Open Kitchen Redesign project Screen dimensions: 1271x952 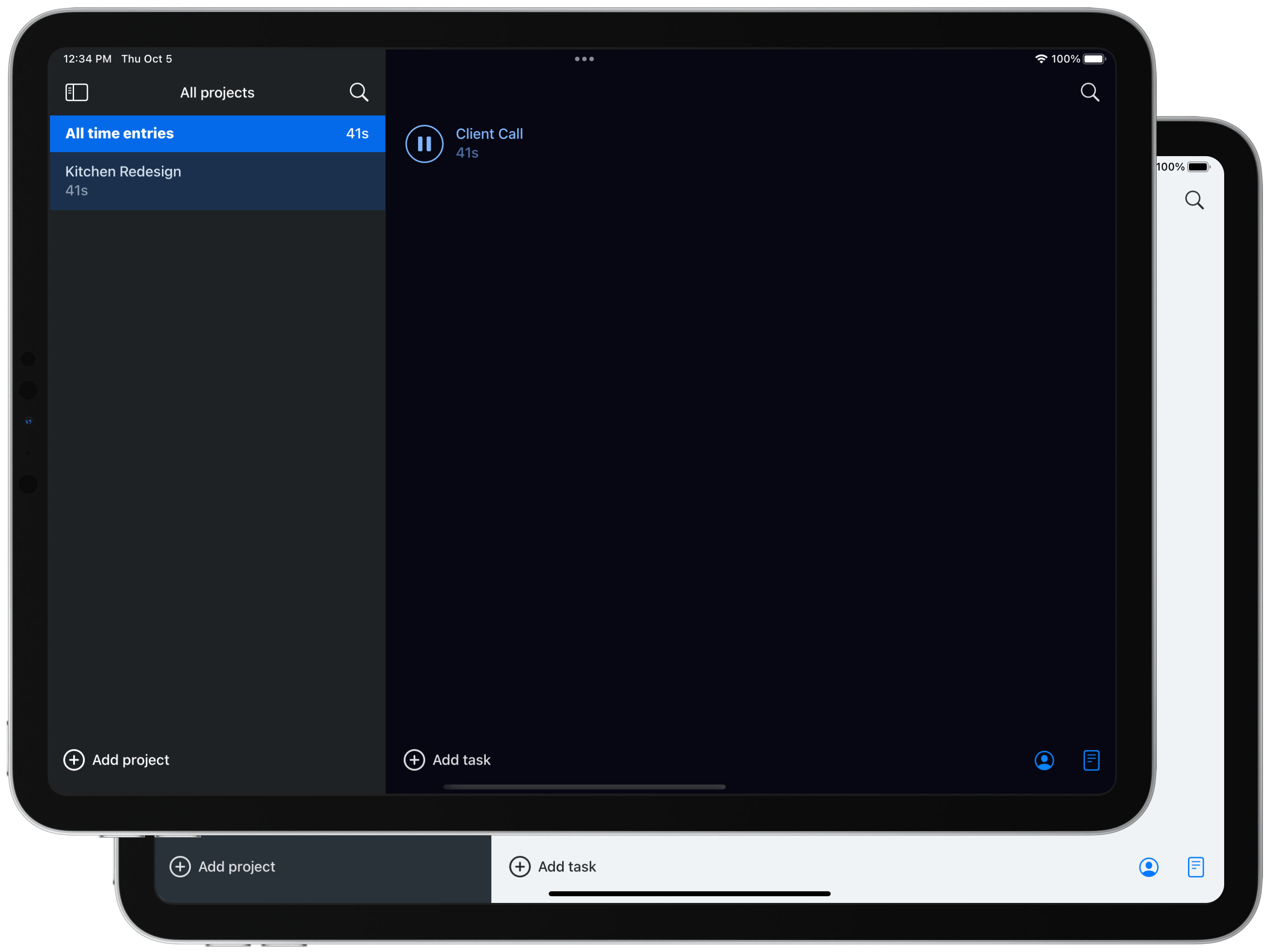217,181
